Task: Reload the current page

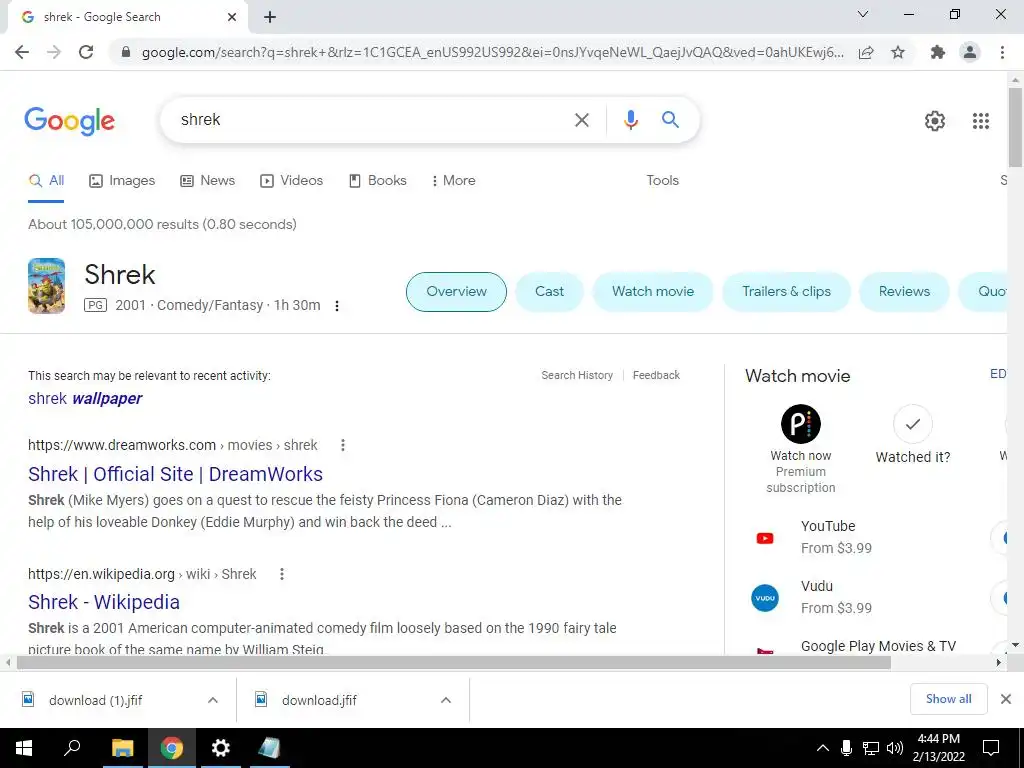Action: tap(86, 52)
